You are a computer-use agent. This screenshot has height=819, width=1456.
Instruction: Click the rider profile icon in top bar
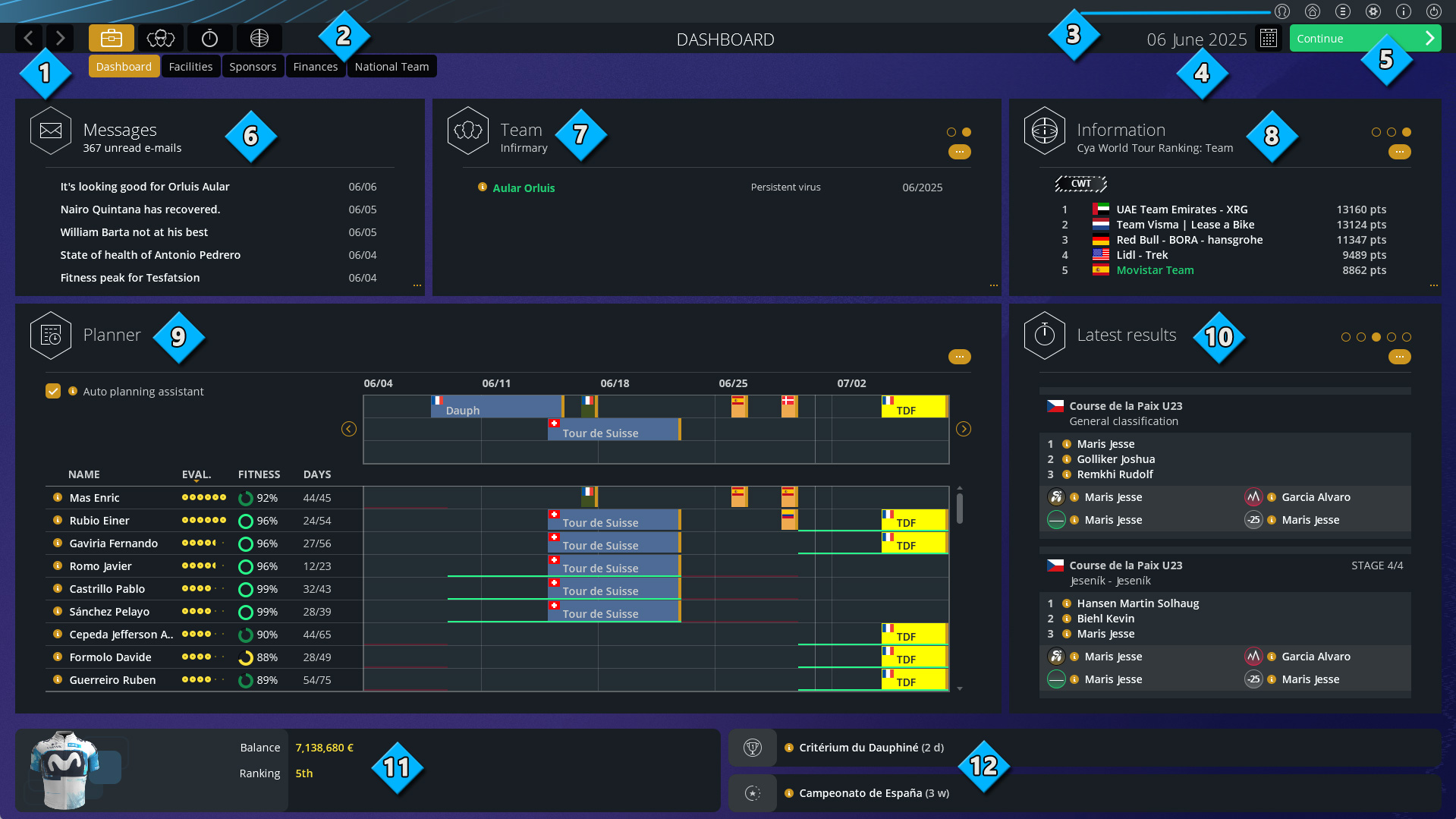point(1282,11)
